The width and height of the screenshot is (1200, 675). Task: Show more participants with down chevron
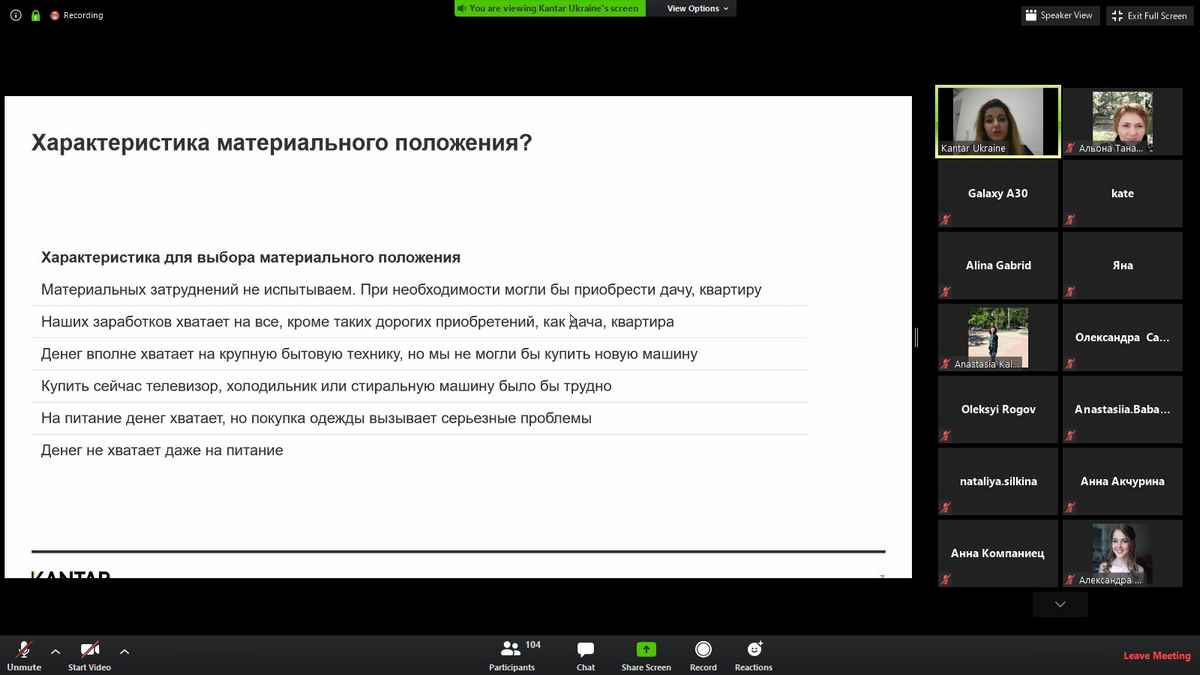point(1060,604)
